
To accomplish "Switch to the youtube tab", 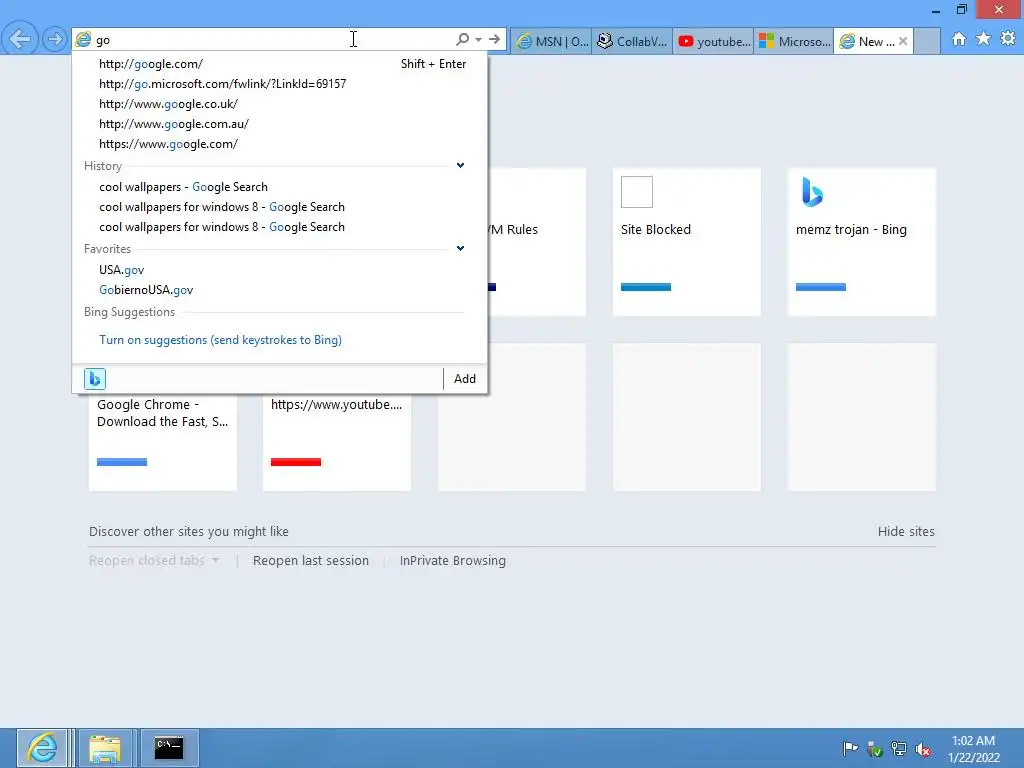I will 713,41.
